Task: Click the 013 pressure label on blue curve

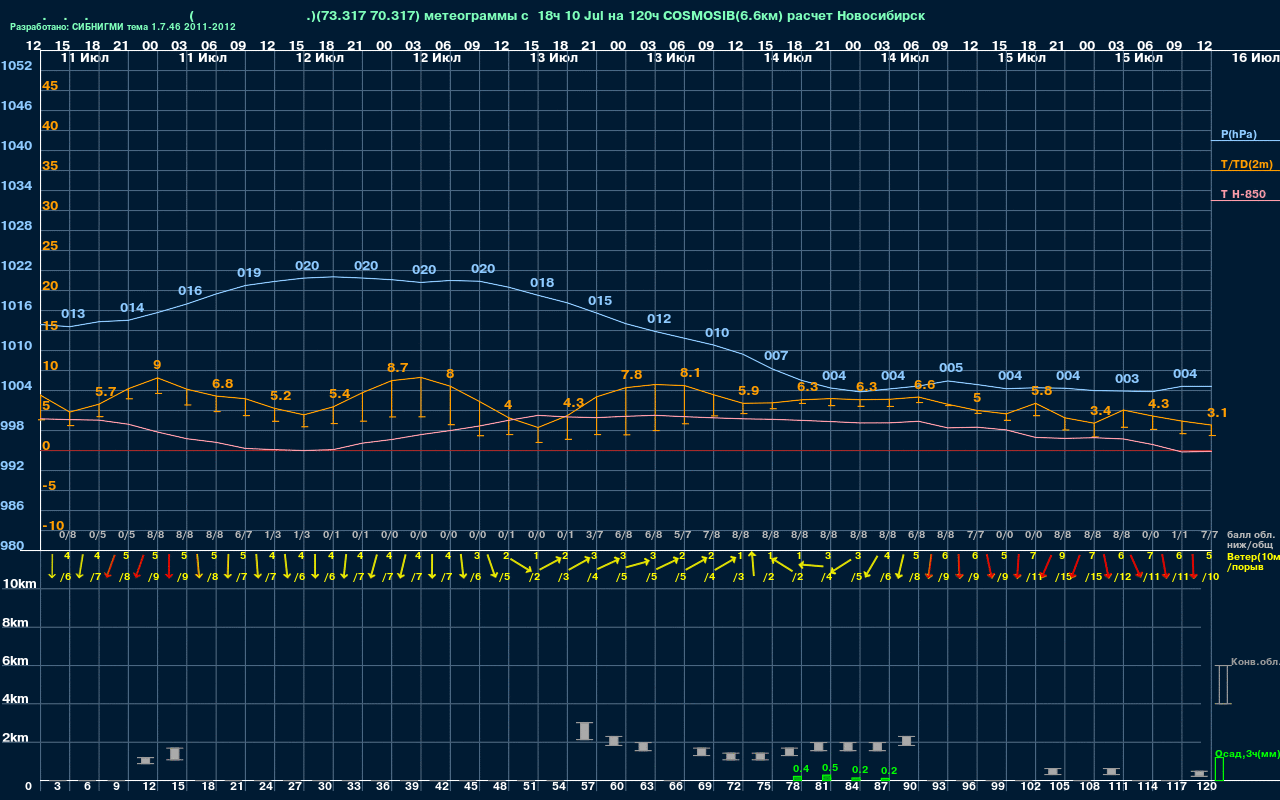Action: [73, 314]
